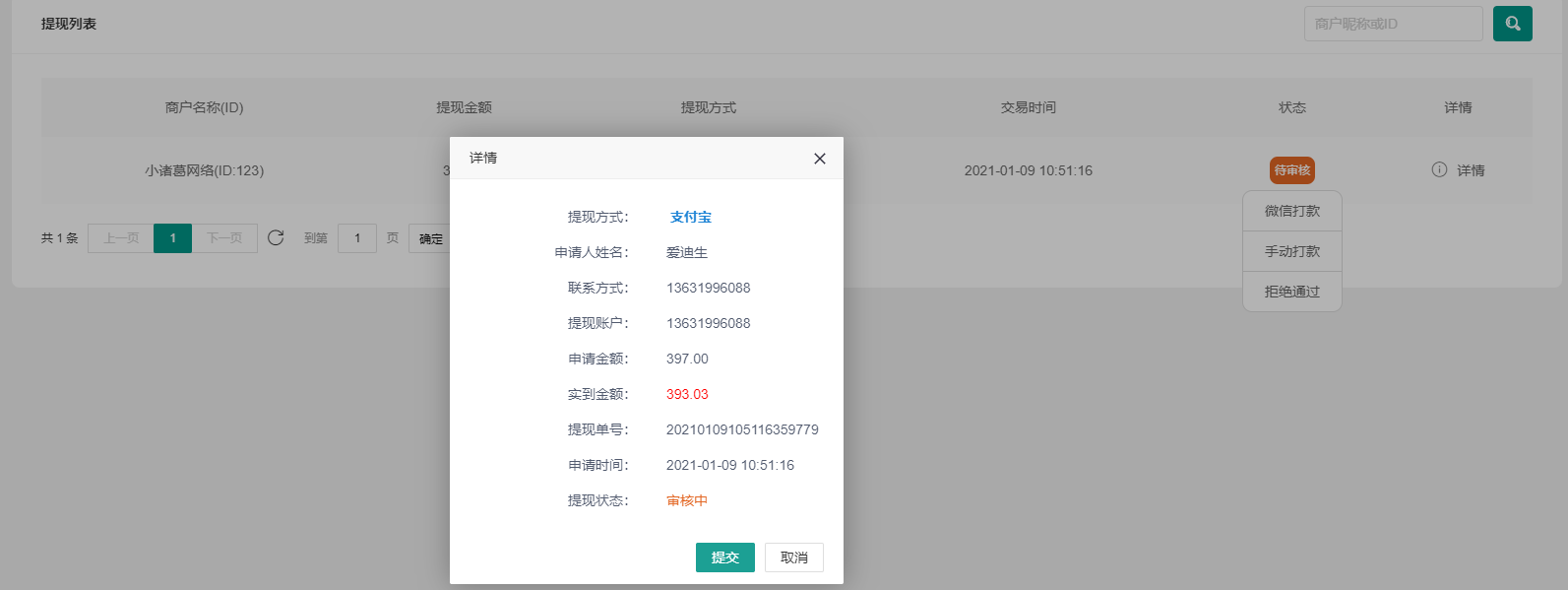
Task: Click the 状态 column header
Action: coord(1292,107)
